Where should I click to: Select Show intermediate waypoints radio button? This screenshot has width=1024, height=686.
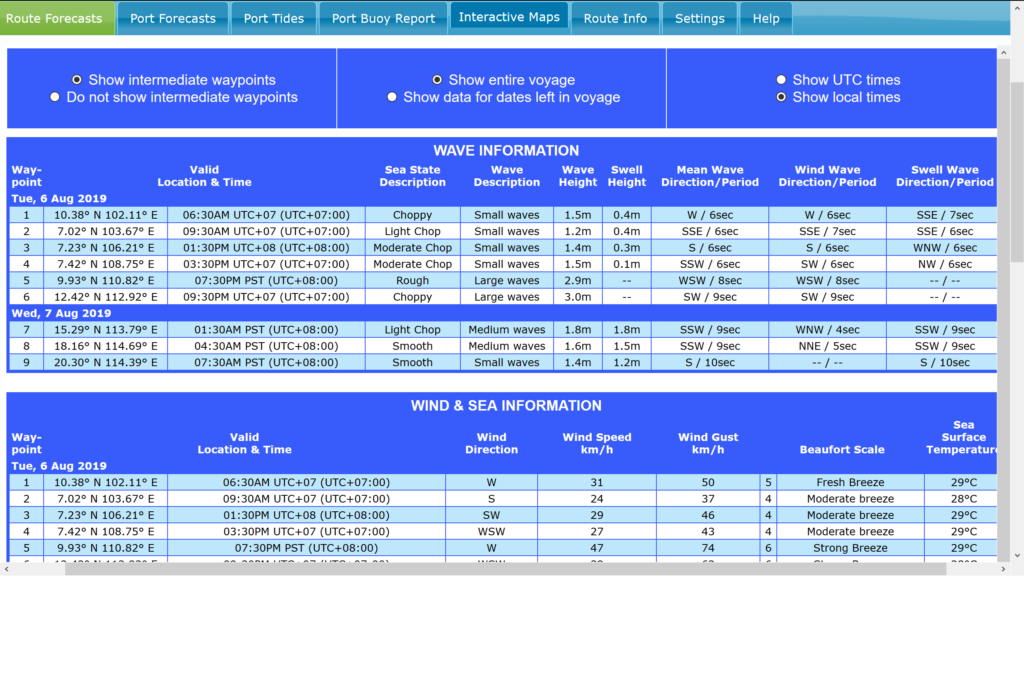pyautogui.click(x=77, y=80)
